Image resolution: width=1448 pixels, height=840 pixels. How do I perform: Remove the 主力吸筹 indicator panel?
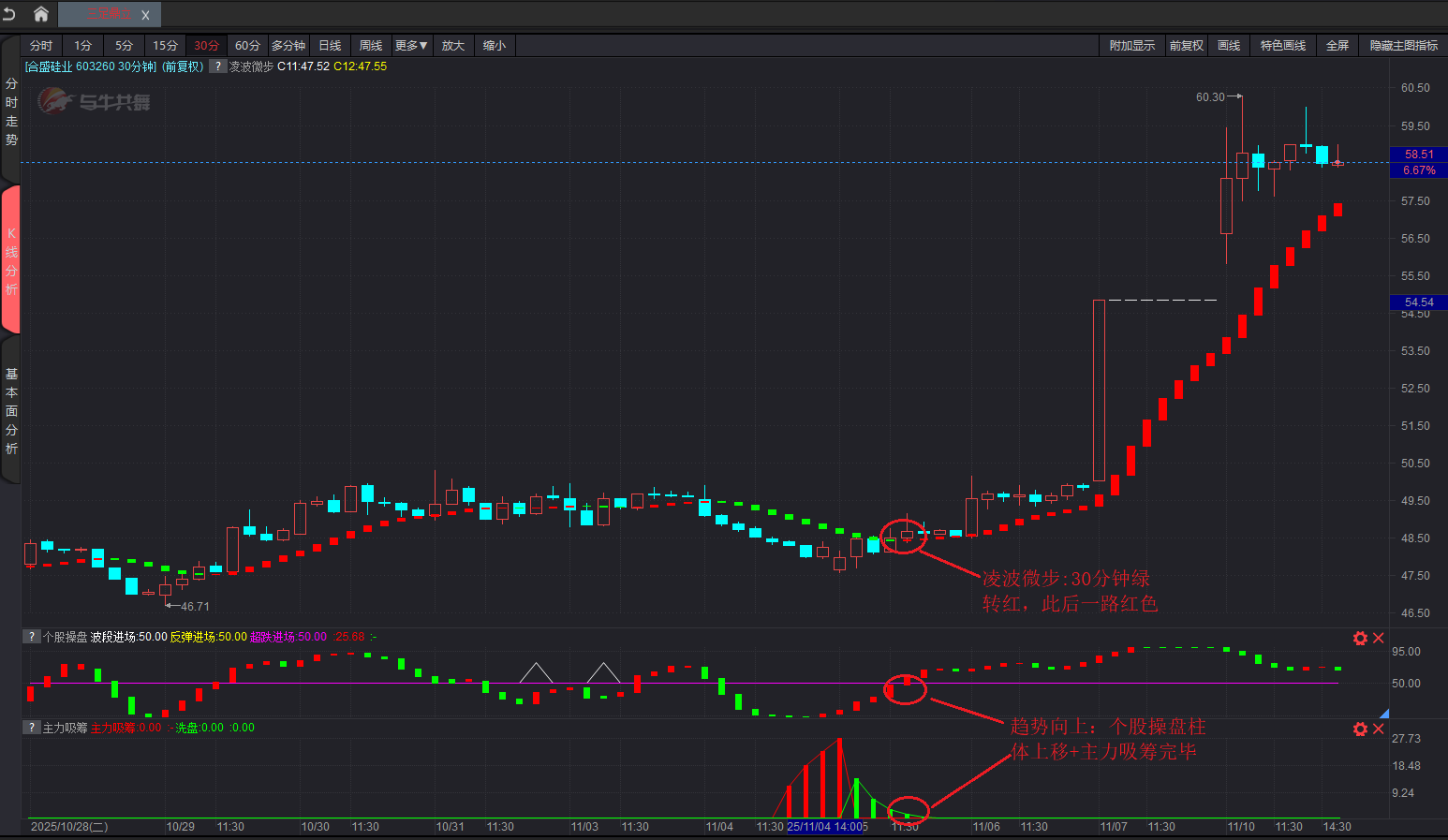(1378, 729)
